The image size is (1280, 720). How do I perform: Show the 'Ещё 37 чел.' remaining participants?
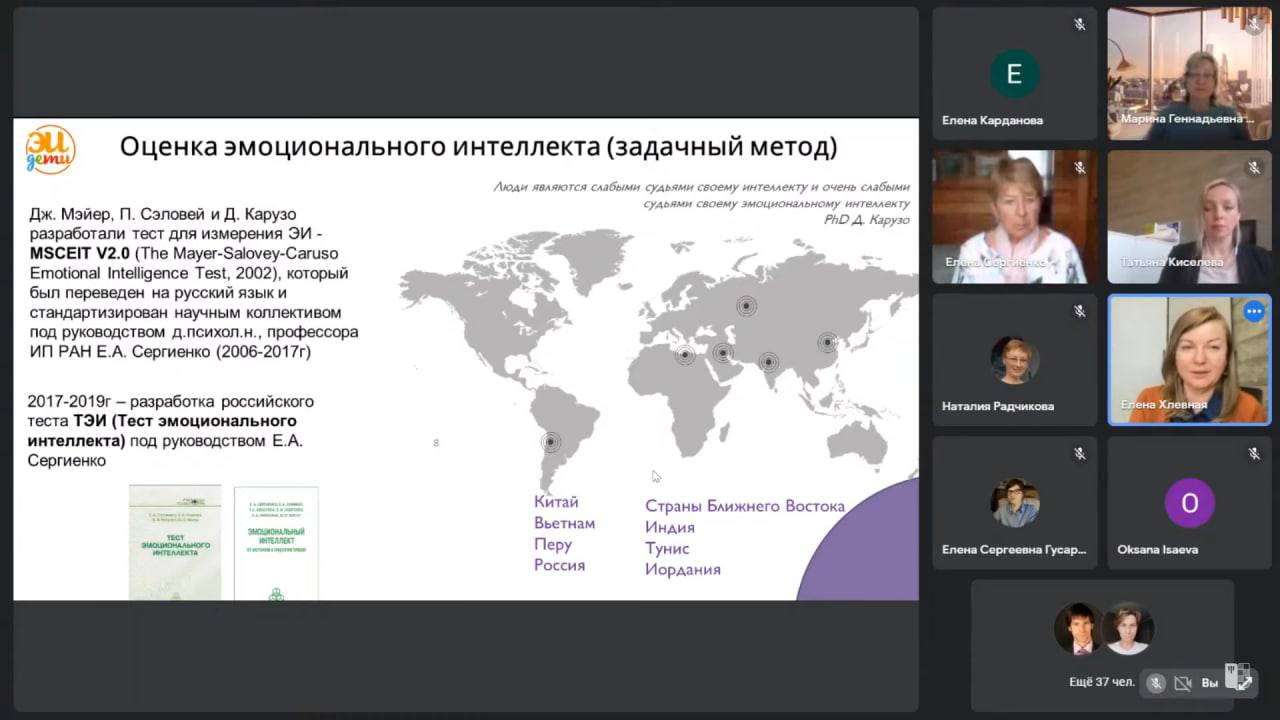coord(1102,682)
